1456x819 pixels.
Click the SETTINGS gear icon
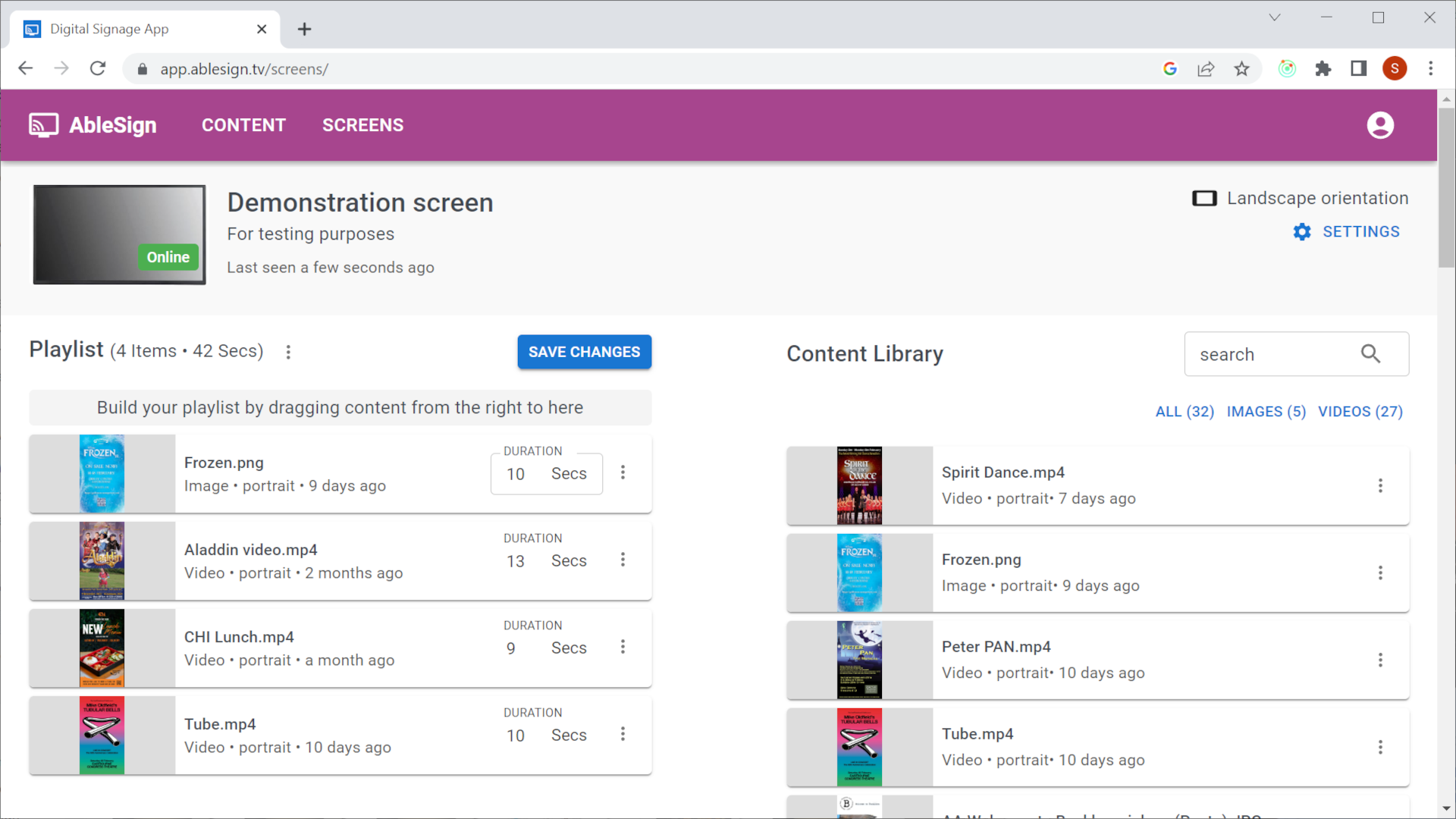pos(1301,232)
